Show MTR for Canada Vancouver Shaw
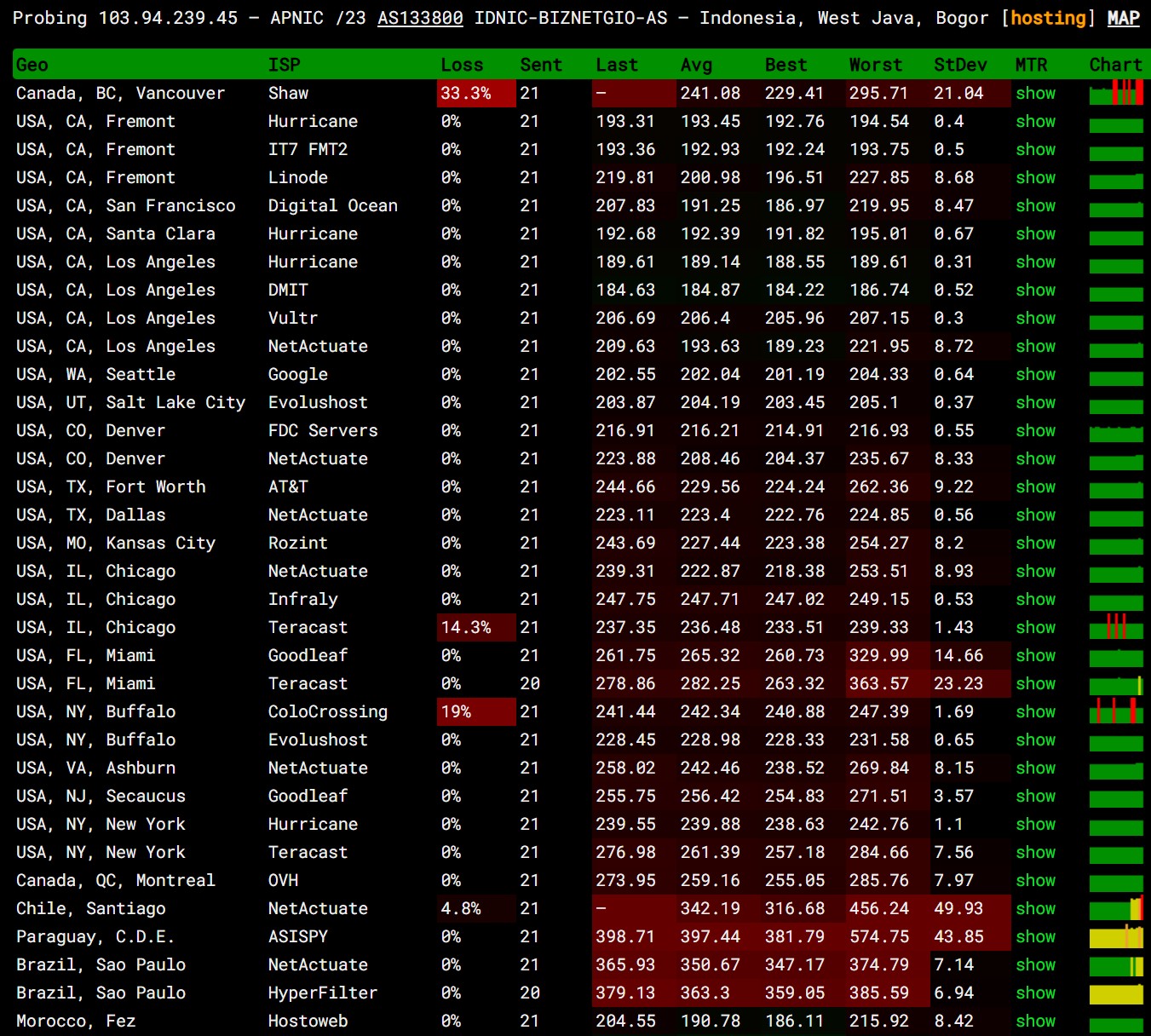Viewport: 1151px width, 1036px height. click(x=1035, y=93)
